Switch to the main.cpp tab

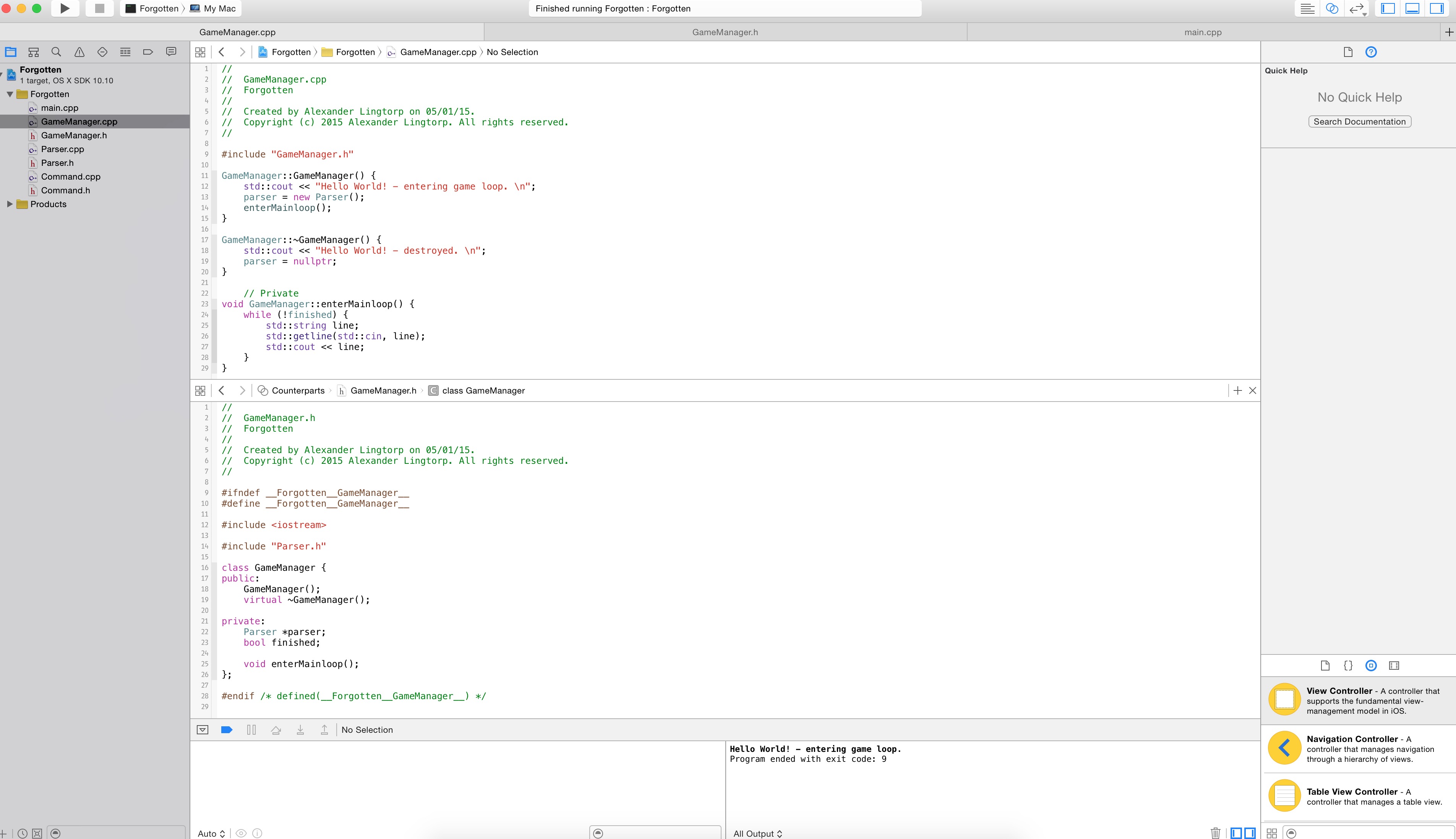click(1202, 32)
